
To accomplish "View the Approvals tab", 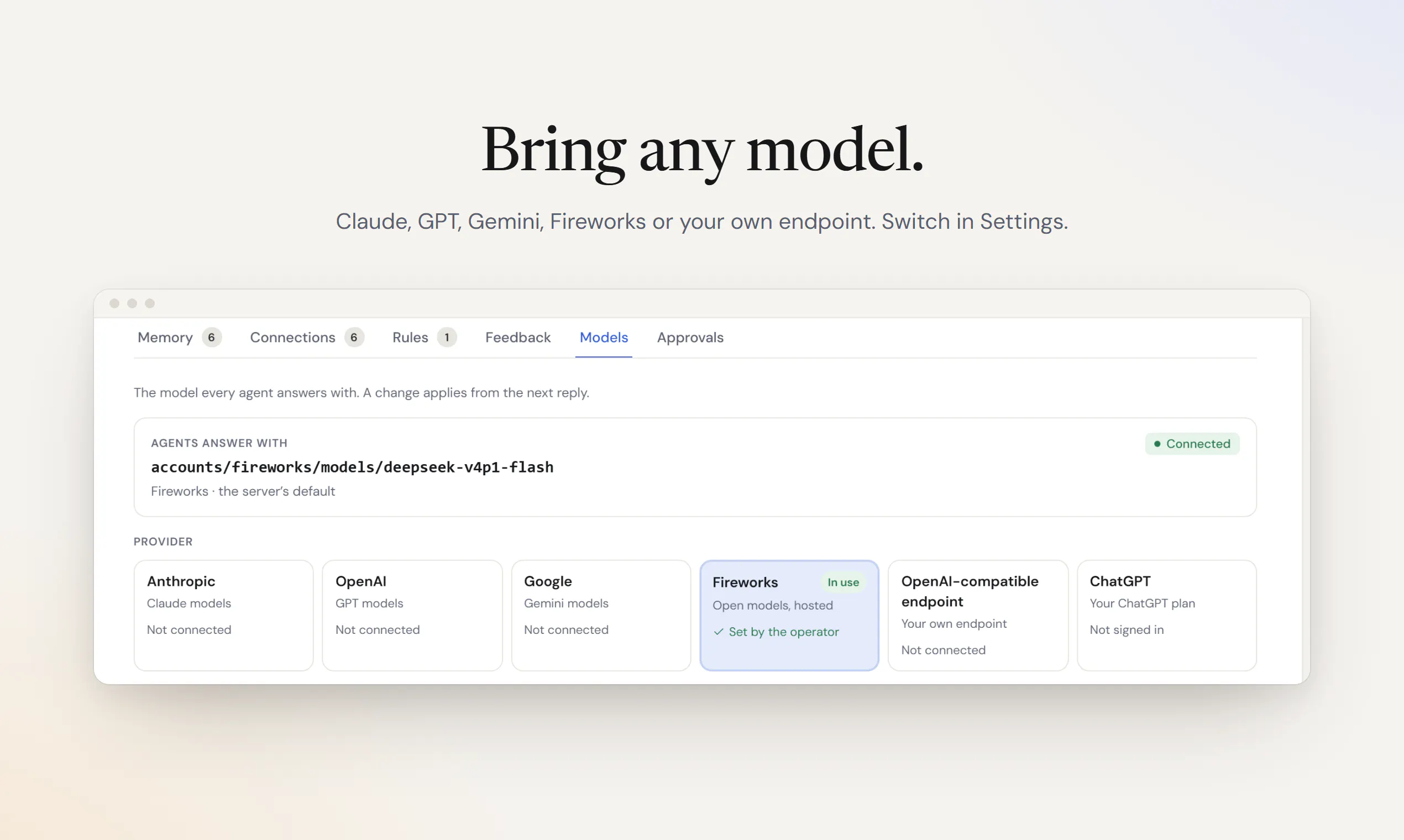I will pyautogui.click(x=690, y=337).
